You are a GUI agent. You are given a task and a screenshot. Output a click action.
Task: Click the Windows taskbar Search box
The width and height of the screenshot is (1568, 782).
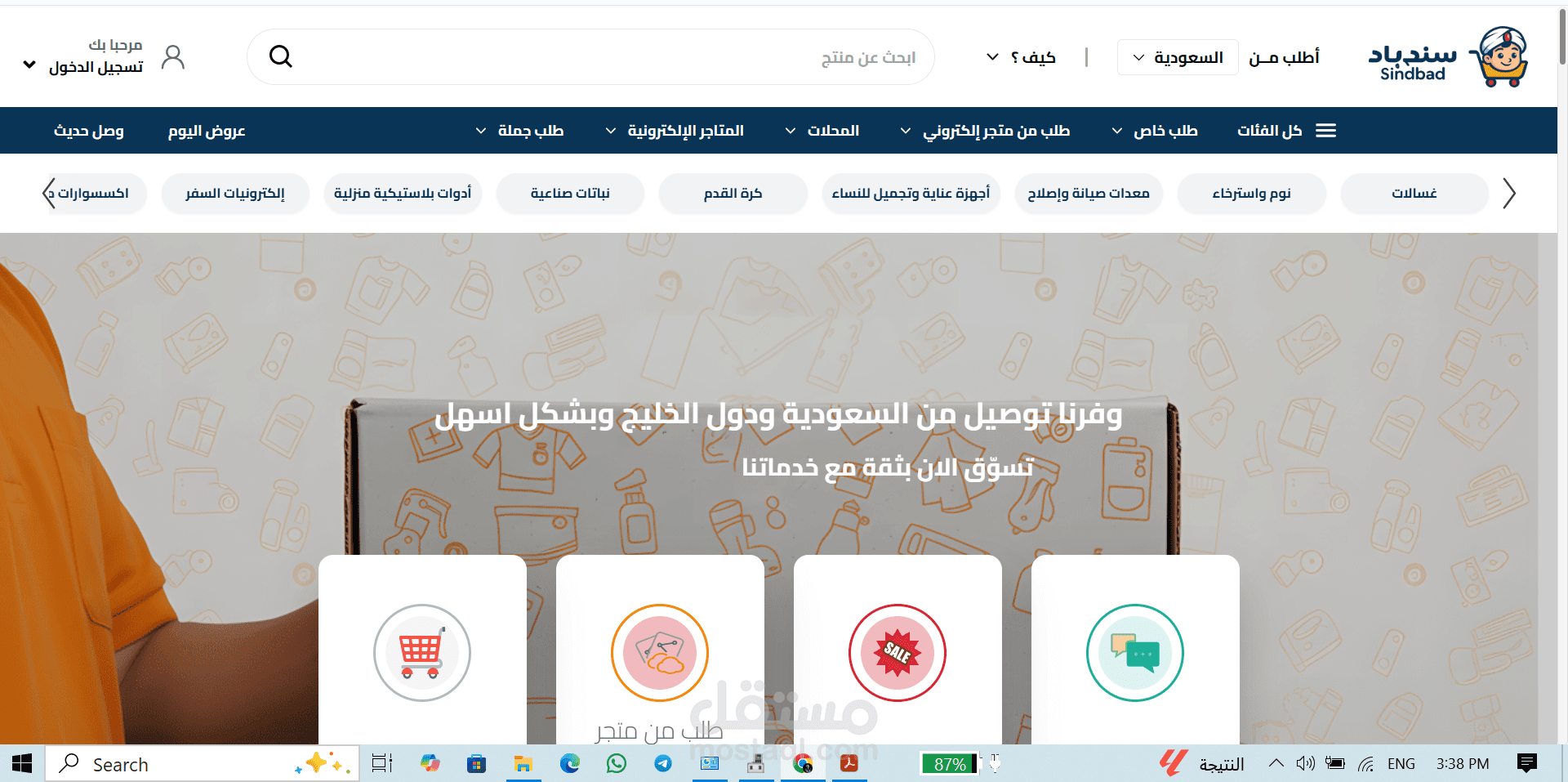coord(203,764)
